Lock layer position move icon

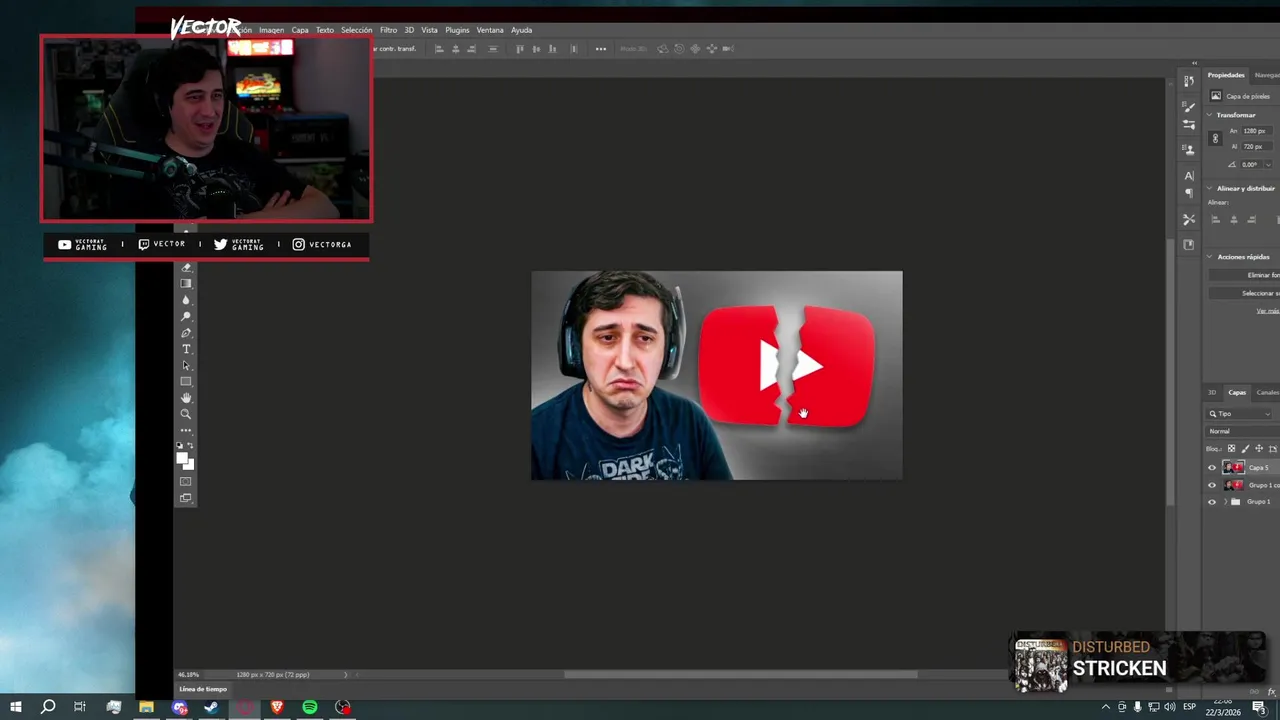[x=1259, y=448]
